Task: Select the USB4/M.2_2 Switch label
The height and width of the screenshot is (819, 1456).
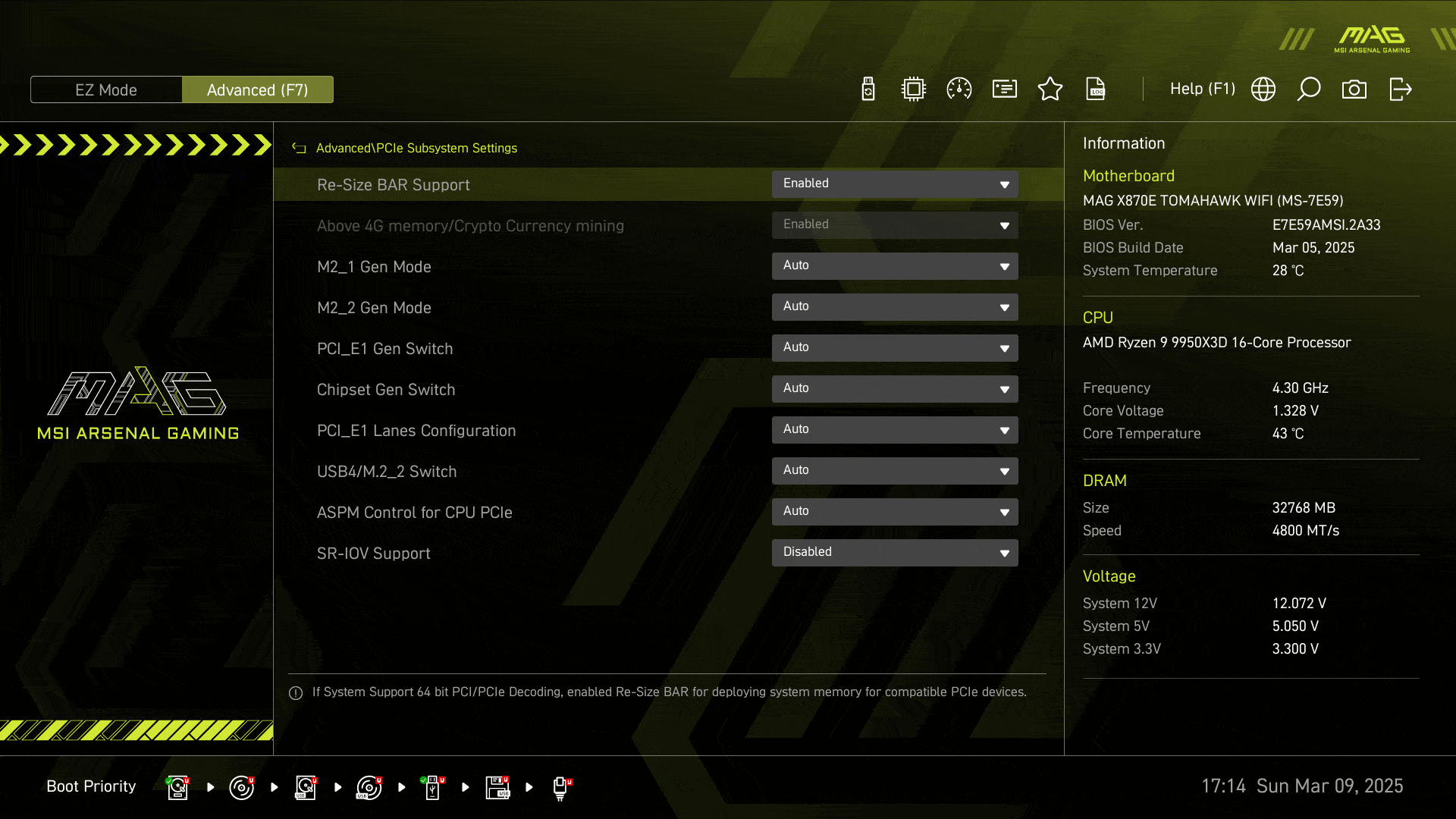Action: 387,472
